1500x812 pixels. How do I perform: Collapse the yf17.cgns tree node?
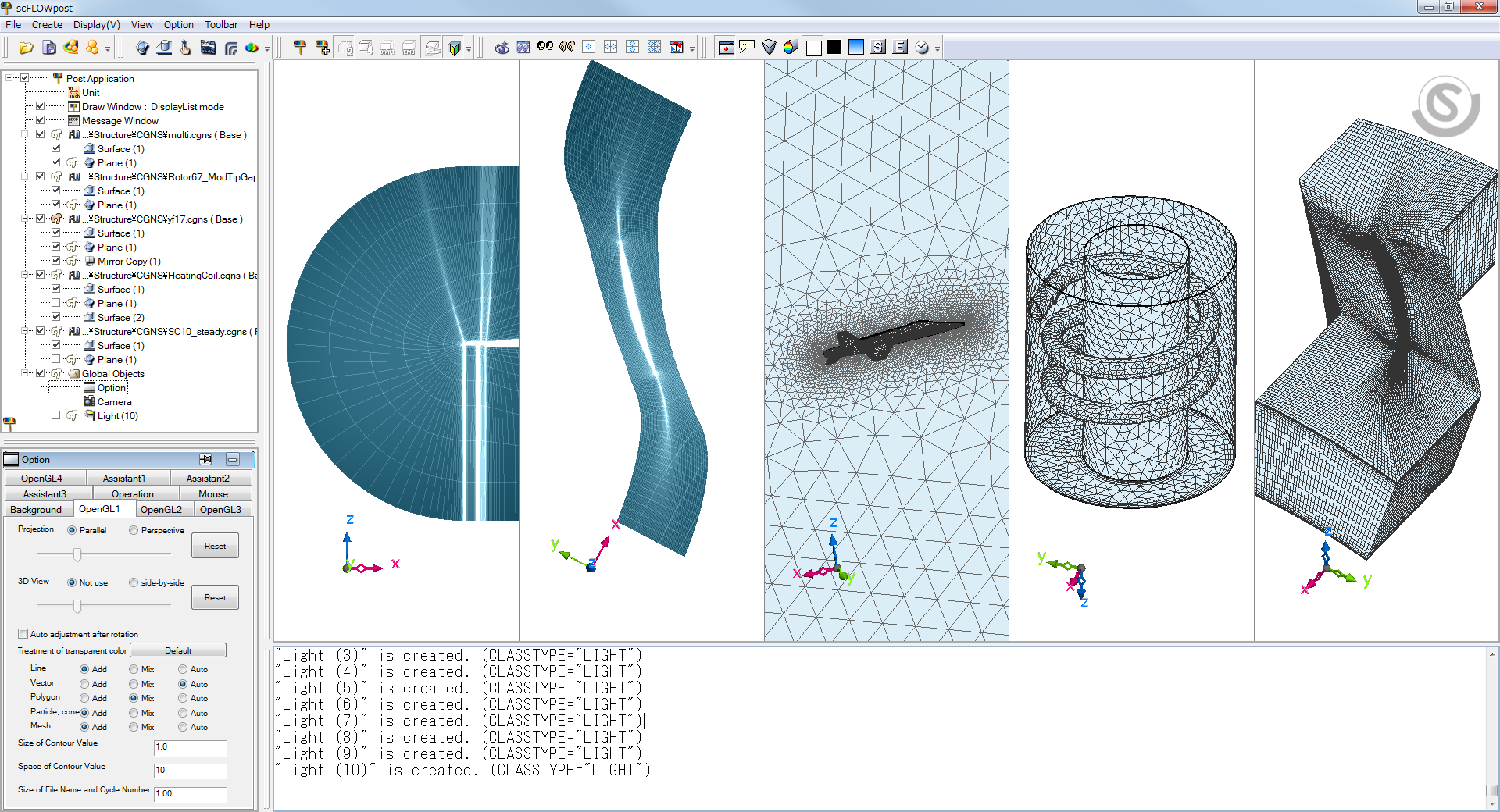[25, 219]
